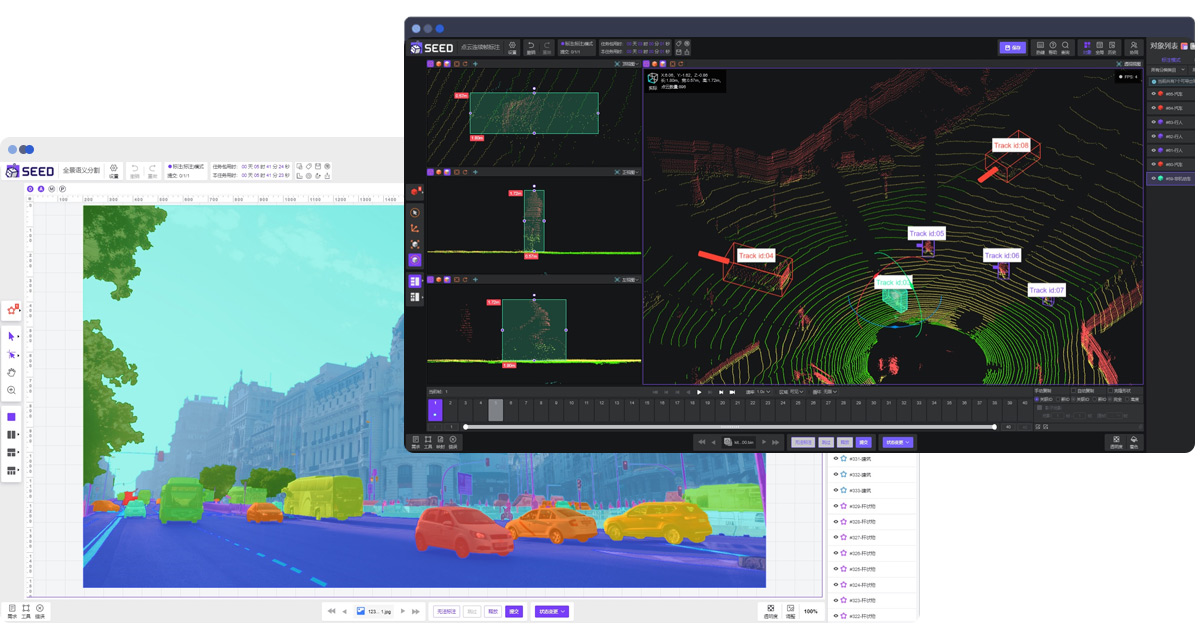1200x641 pixels.
Task: Click 提交 submit in light window
Action: point(514,611)
